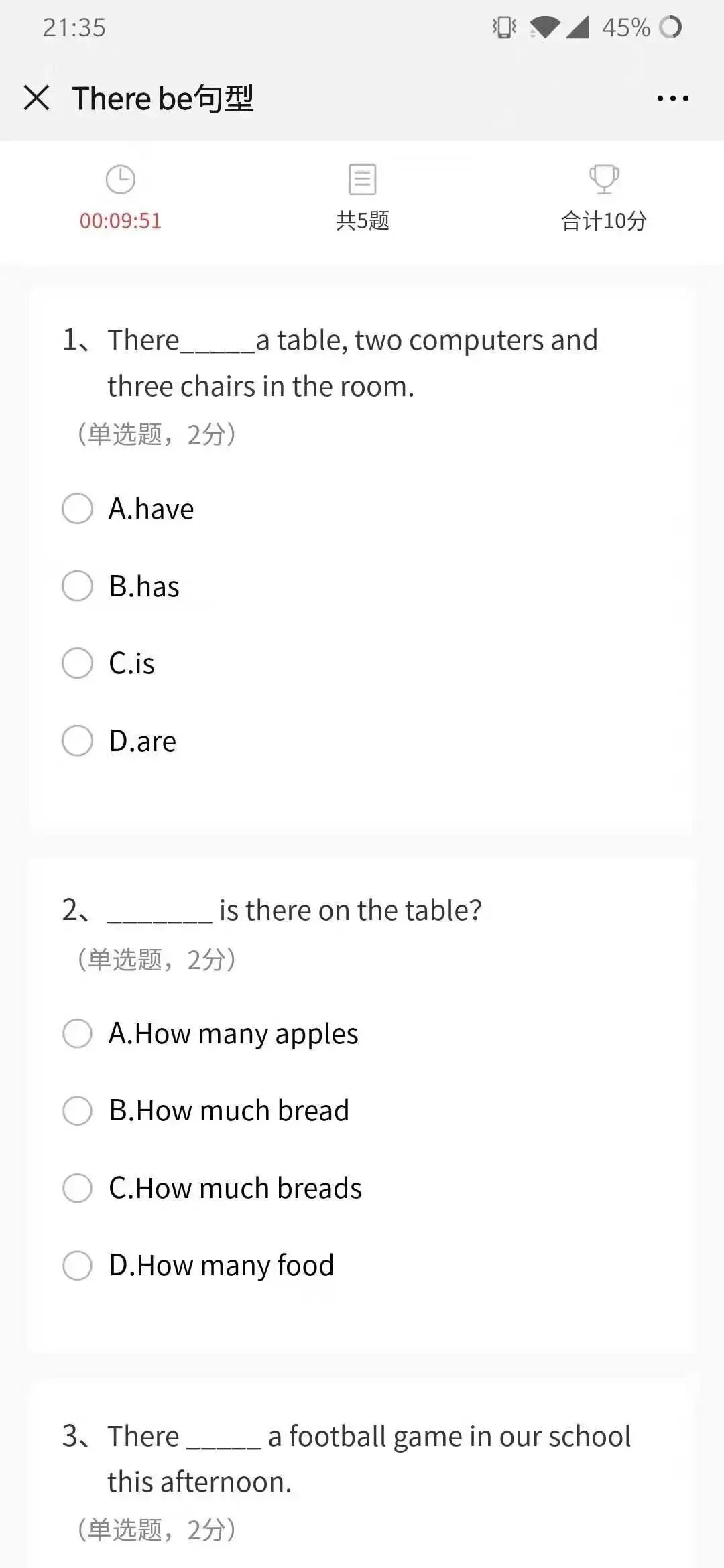Select A.How many apples option

click(78, 1033)
